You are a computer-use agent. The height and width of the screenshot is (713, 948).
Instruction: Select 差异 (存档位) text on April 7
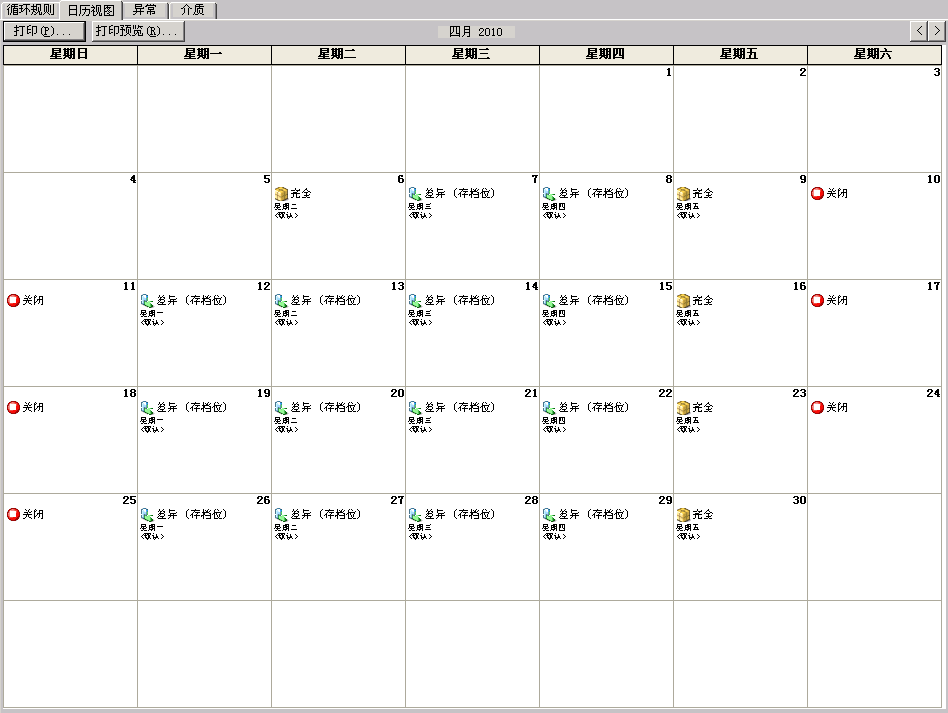point(460,194)
